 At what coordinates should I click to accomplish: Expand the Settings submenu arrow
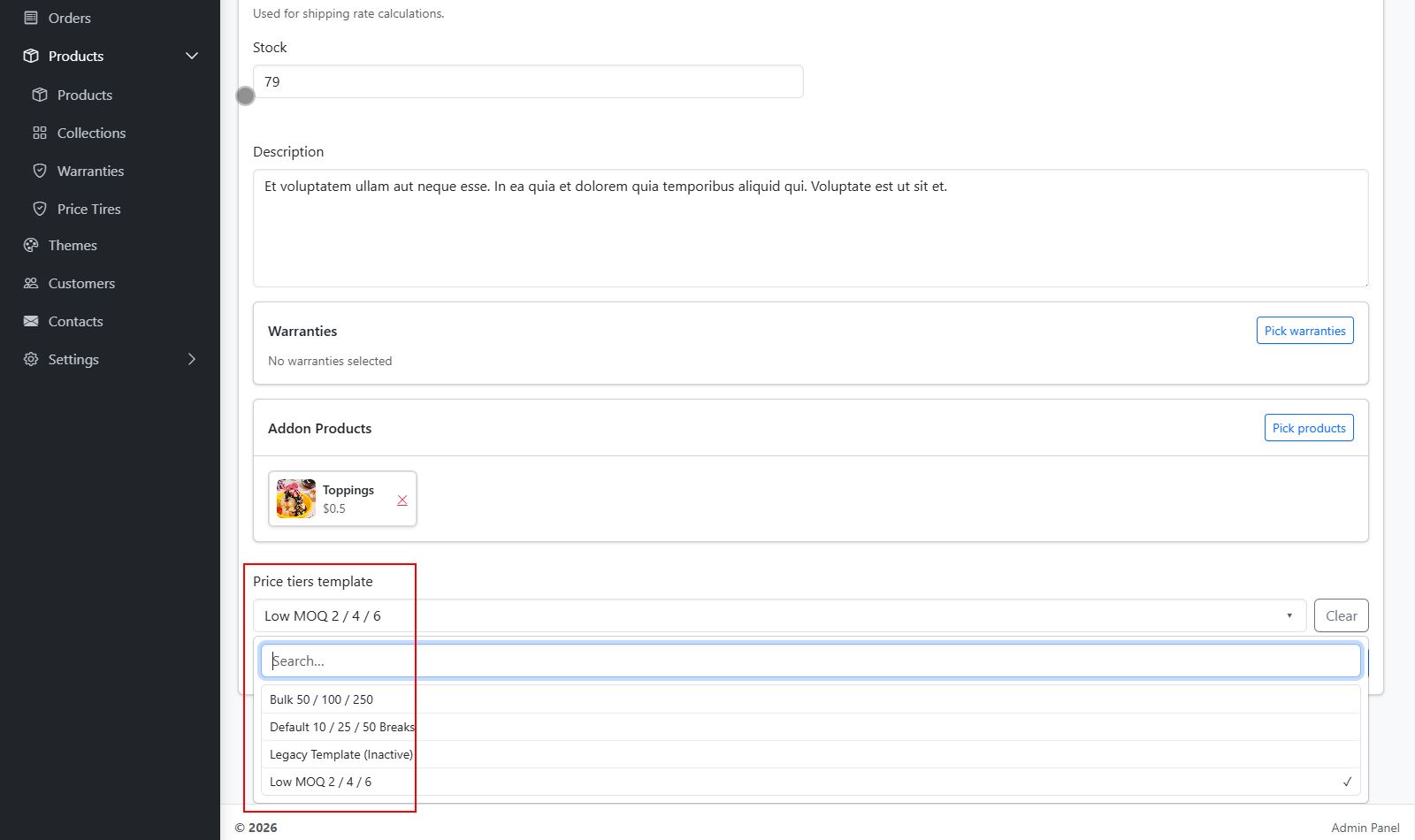(192, 359)
